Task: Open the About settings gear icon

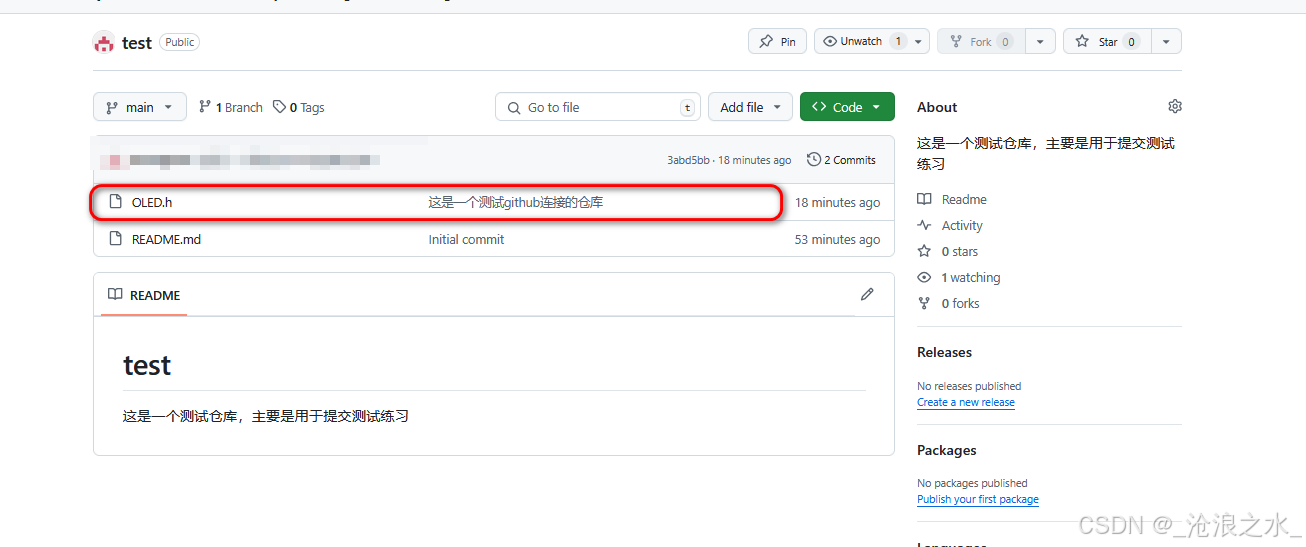Action: (x=1175, y=106)
